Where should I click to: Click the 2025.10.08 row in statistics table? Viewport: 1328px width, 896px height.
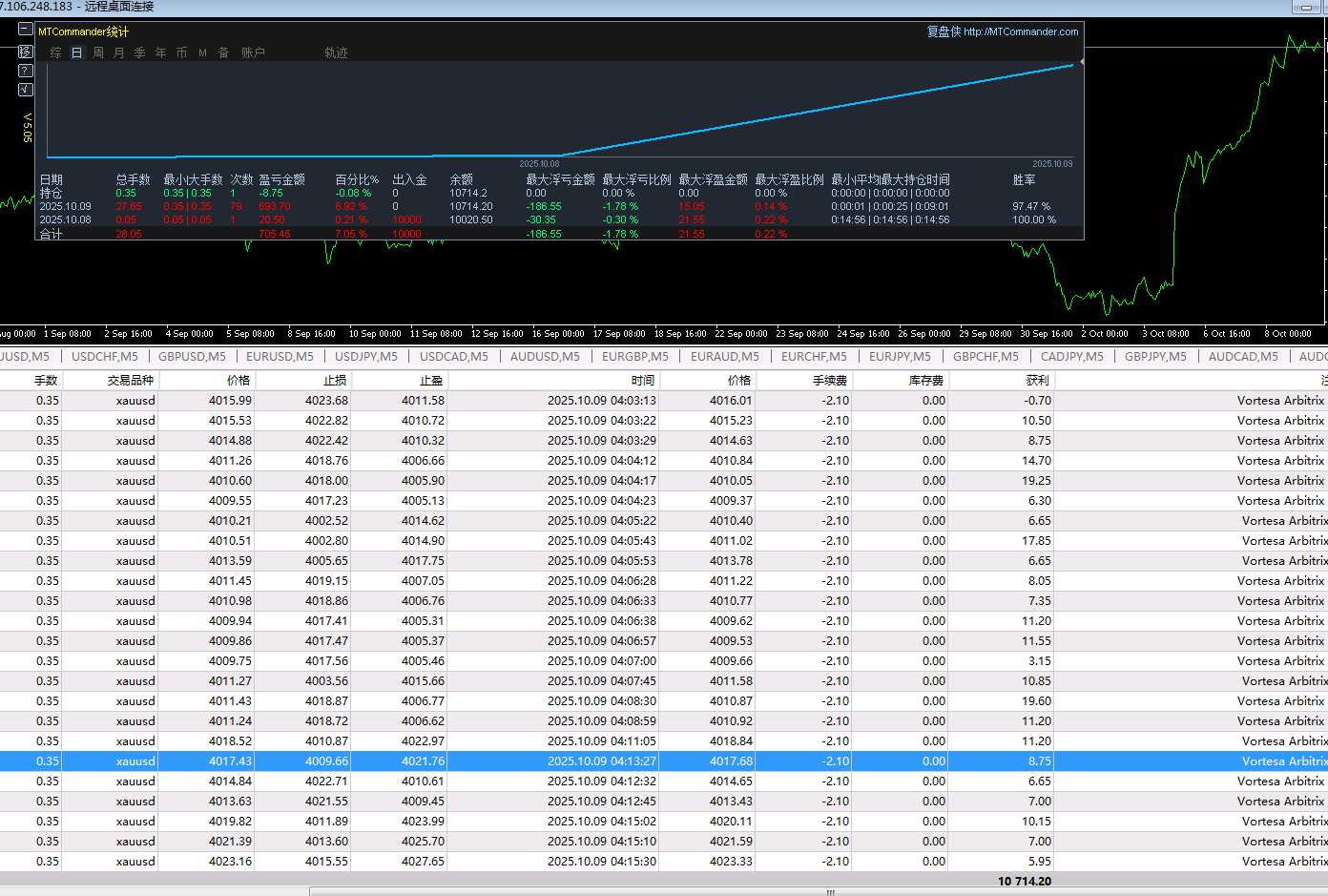[66, 219]
